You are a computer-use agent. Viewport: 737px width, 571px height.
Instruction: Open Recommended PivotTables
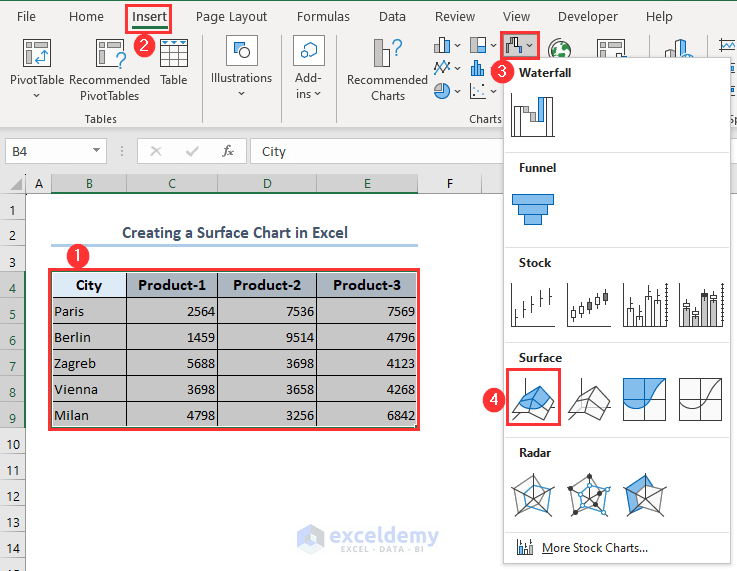110,70
